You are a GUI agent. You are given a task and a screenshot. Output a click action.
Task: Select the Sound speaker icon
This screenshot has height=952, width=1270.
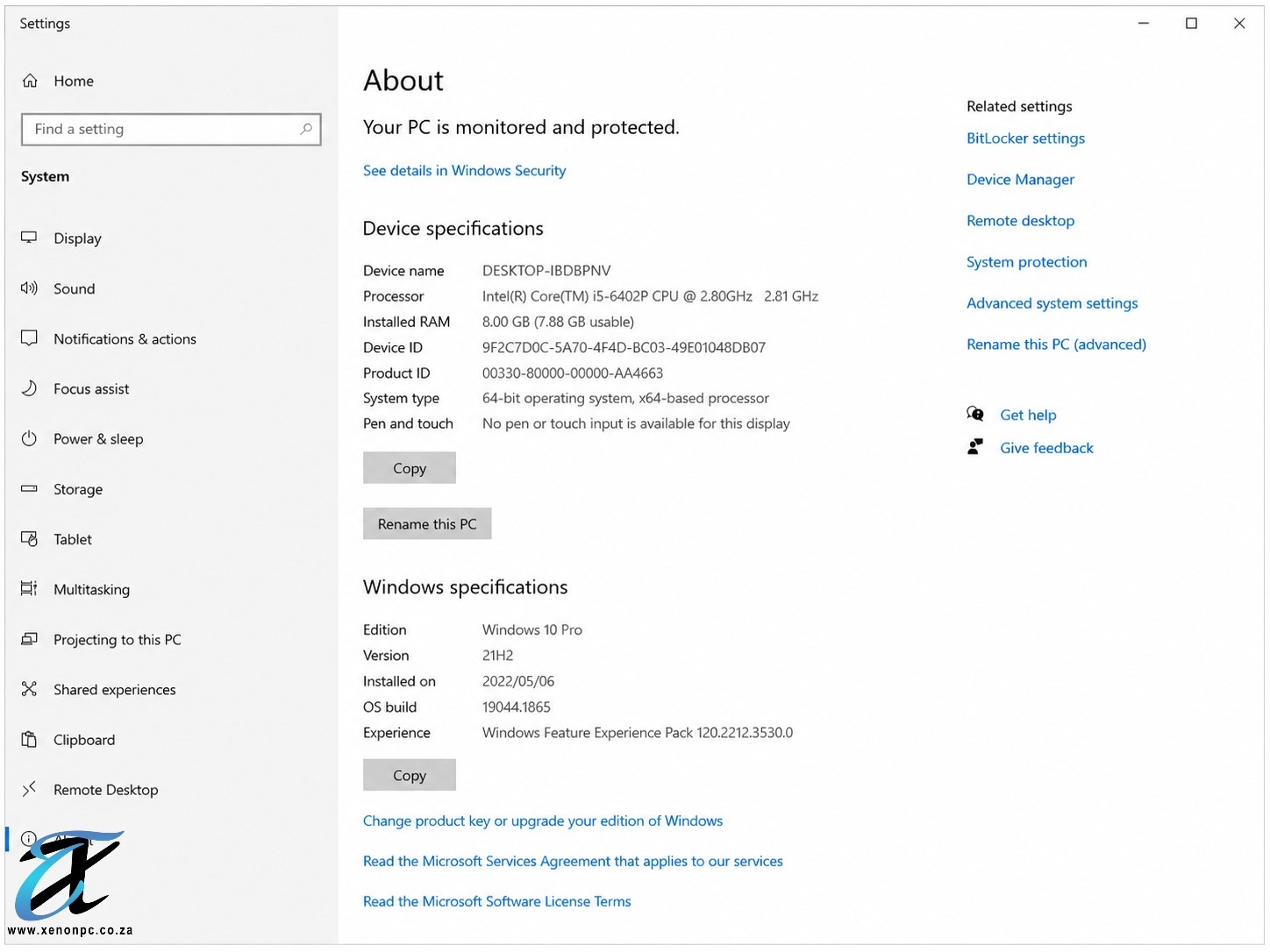click(x=29, y=288)
